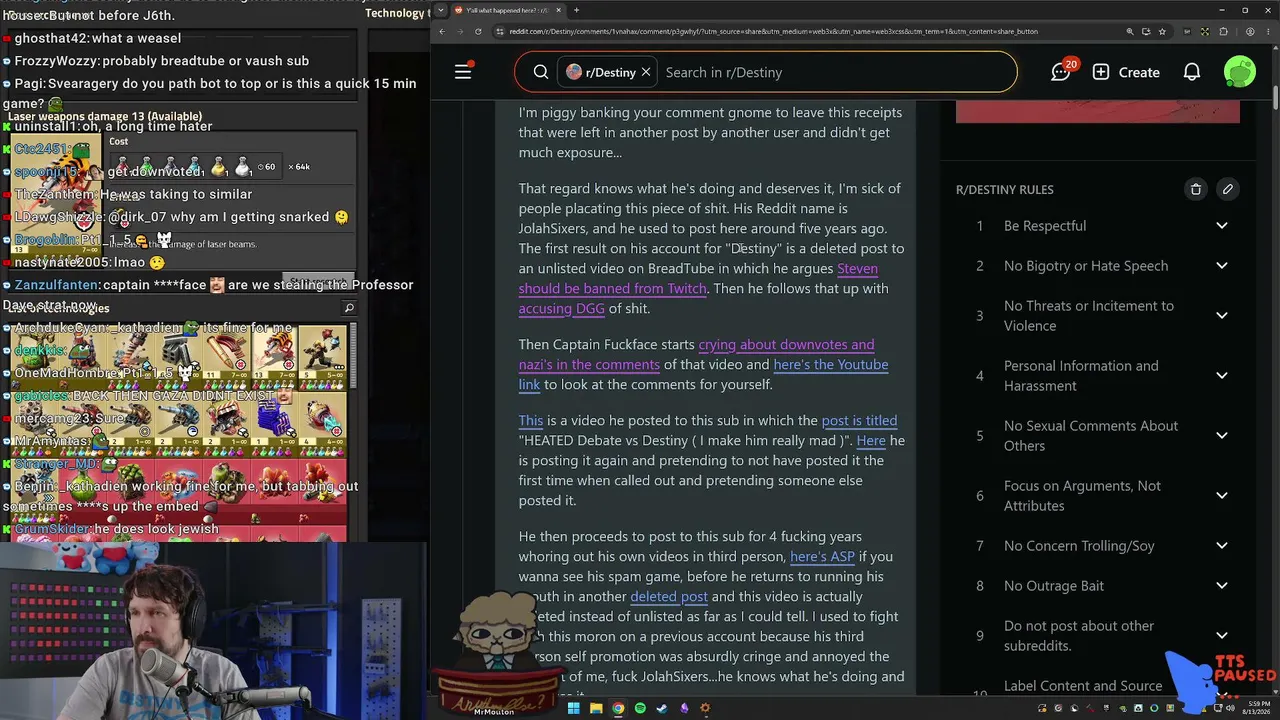
Task: Click the 'R/DESTINY RULES' heading
Action: pos(1005,189)
